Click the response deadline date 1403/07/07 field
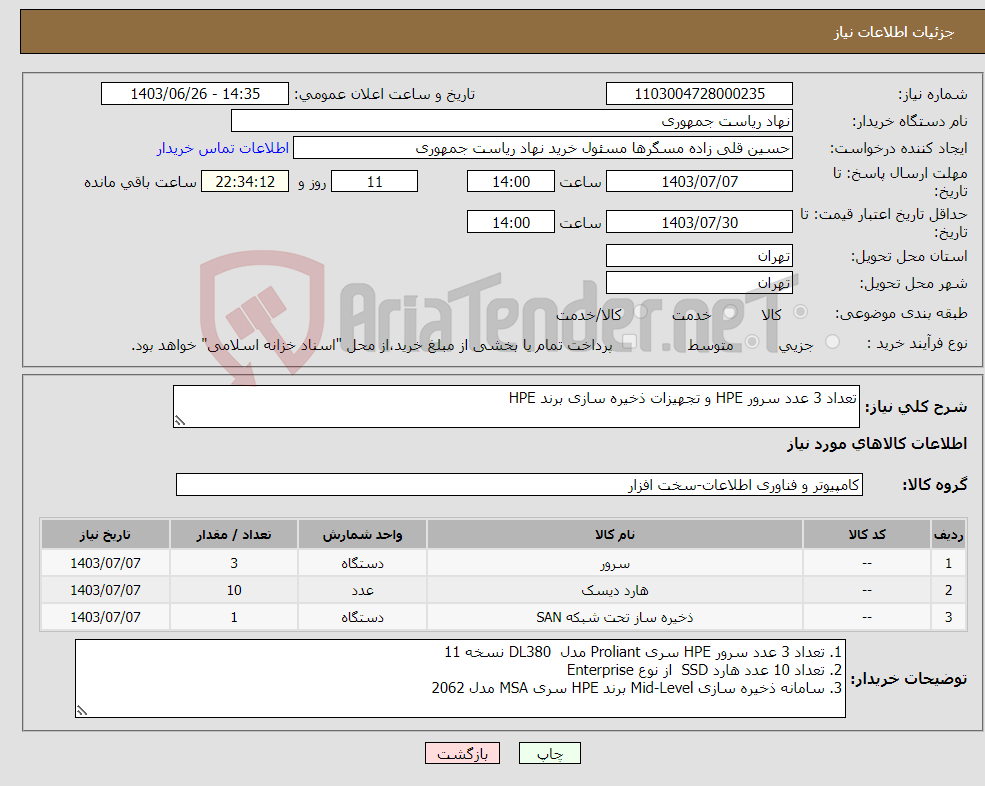 pos(699,182)
